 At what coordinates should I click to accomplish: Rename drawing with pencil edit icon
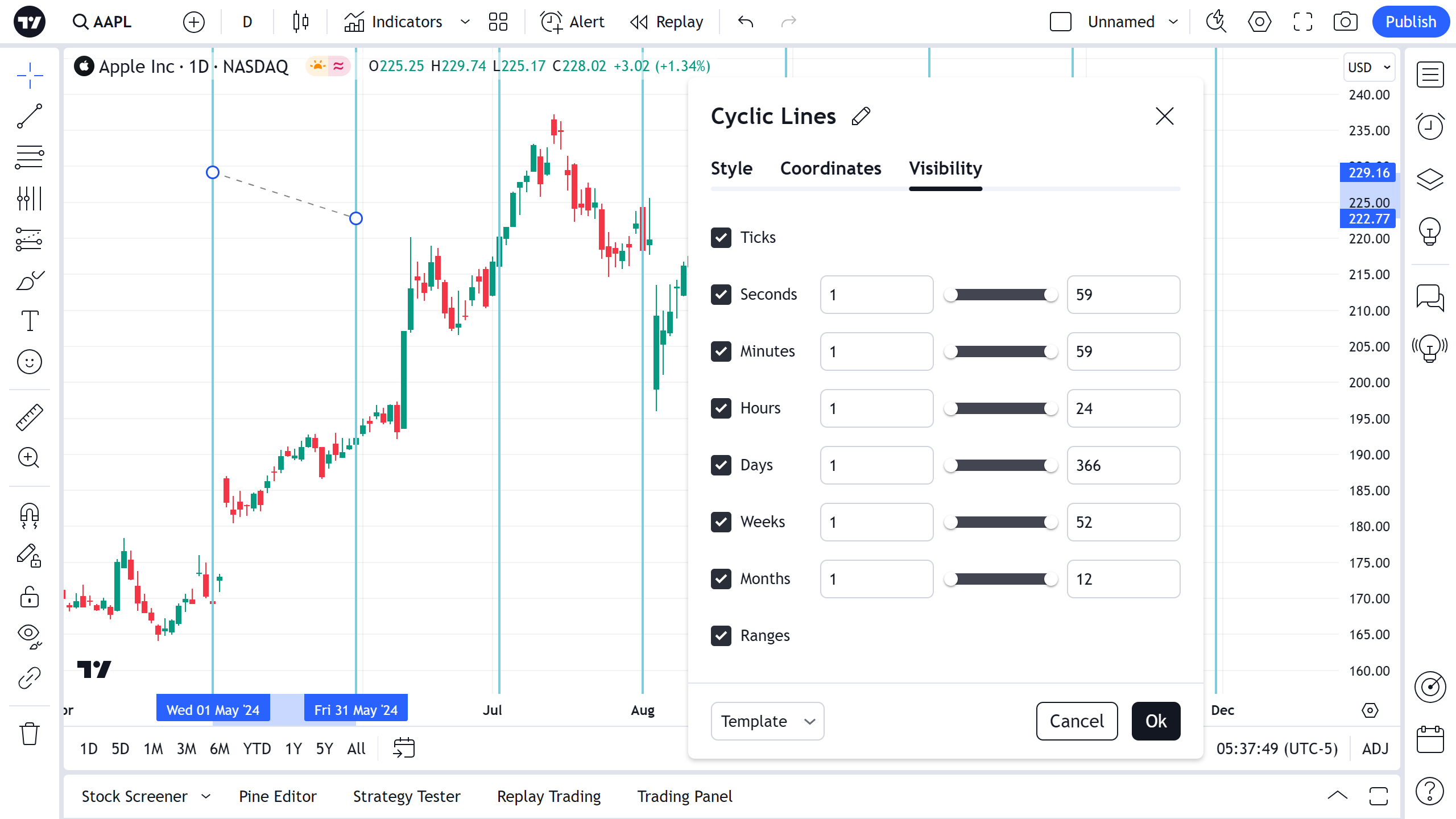(x=861, y=116)
